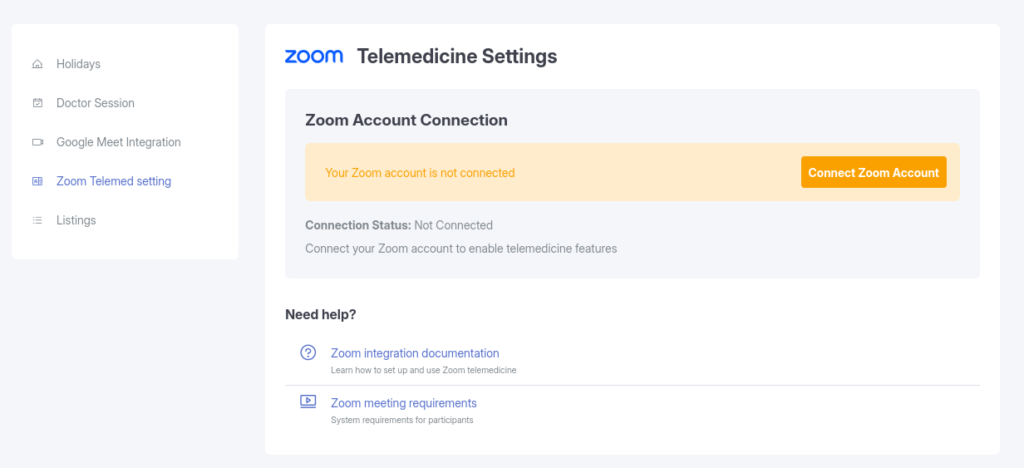Go to the Doctor Session page
1024x468 pixels.
point(95,103)
